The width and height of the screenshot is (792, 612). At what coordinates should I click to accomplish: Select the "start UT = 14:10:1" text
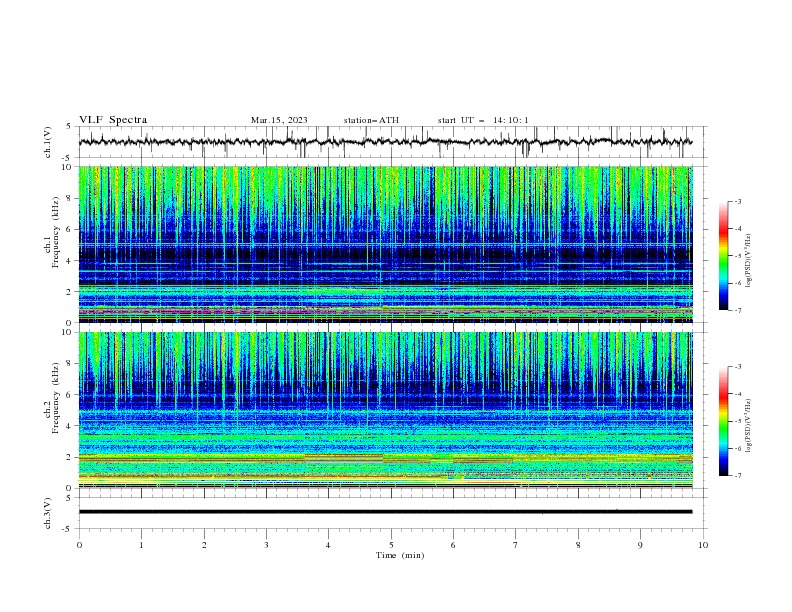[482, 120]
